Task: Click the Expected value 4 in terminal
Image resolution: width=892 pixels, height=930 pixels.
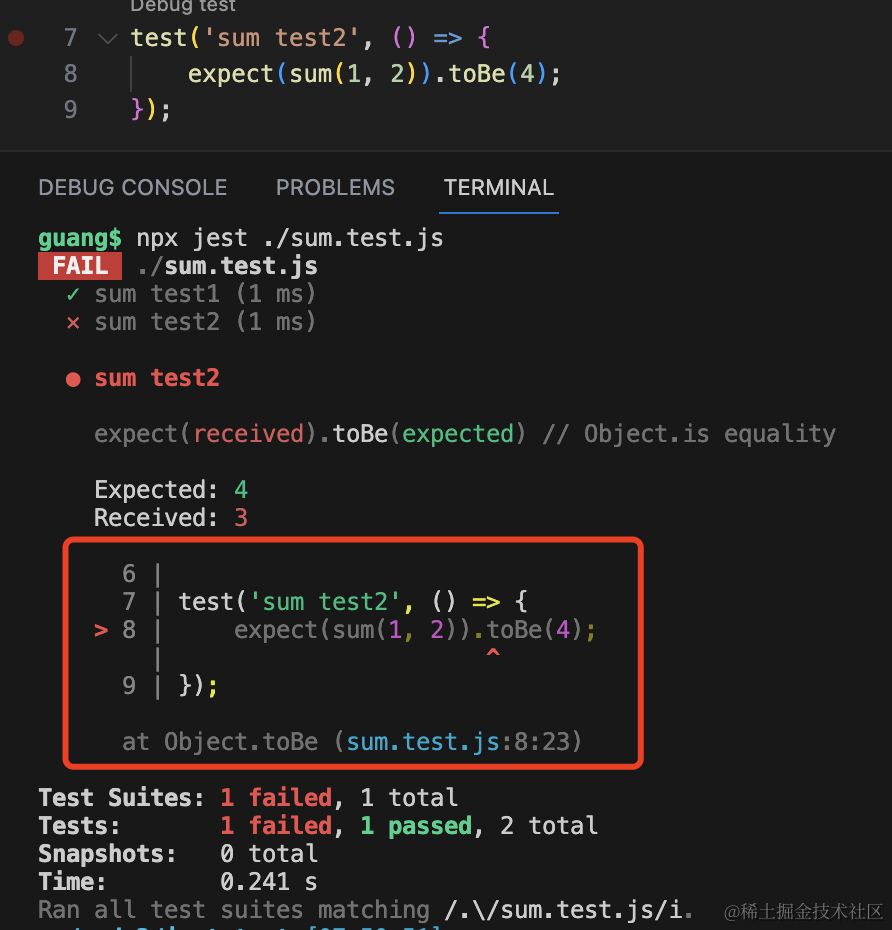Action: pos(240,490)
